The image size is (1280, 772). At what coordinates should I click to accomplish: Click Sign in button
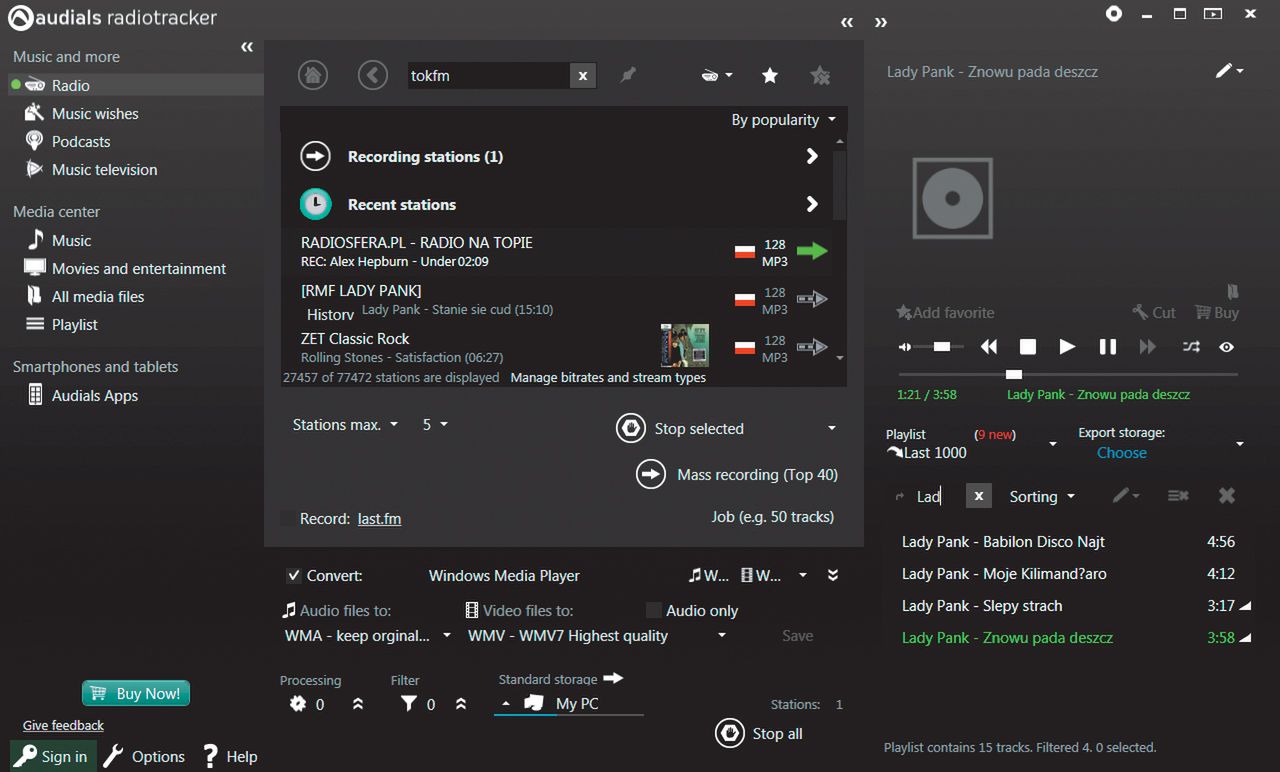(x=53, y=756)
